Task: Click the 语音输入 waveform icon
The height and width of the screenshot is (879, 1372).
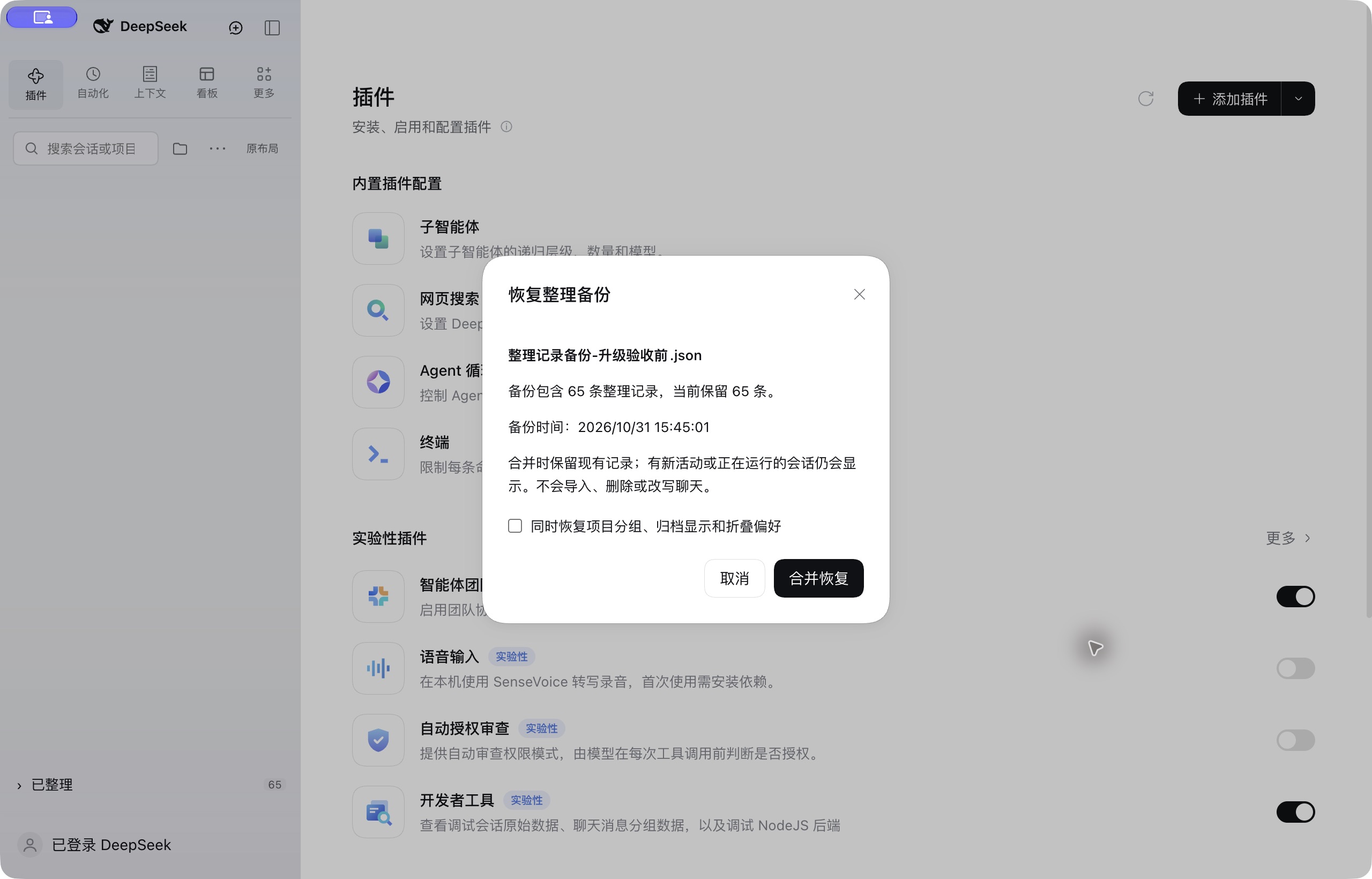Action: coord(378,668)
